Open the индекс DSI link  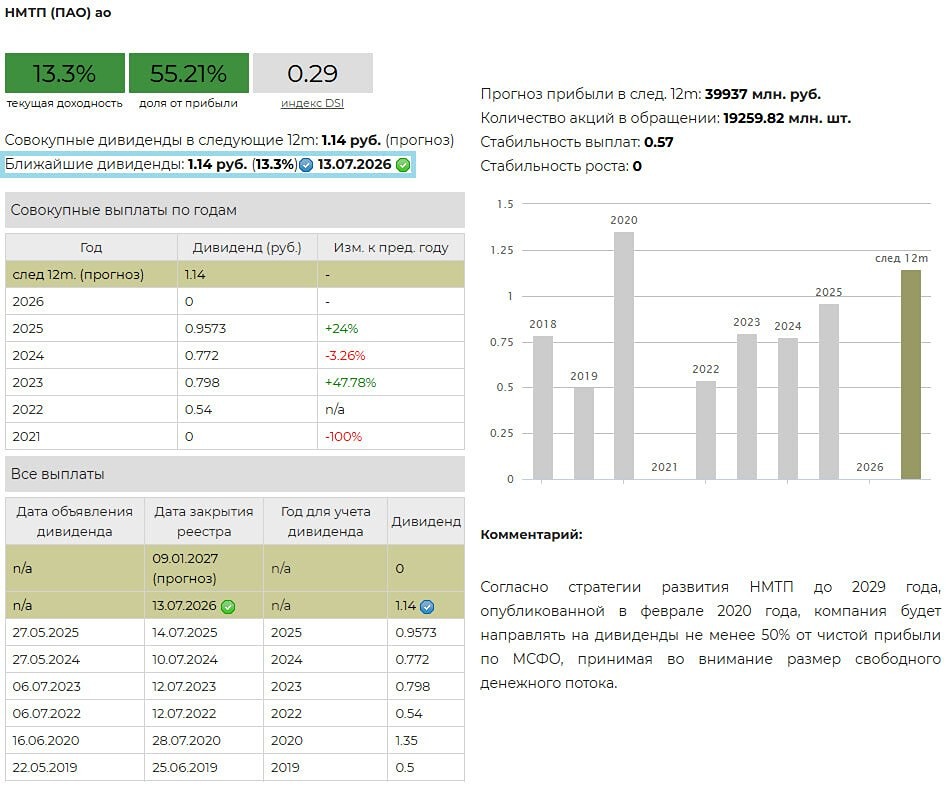click(312, 103)
